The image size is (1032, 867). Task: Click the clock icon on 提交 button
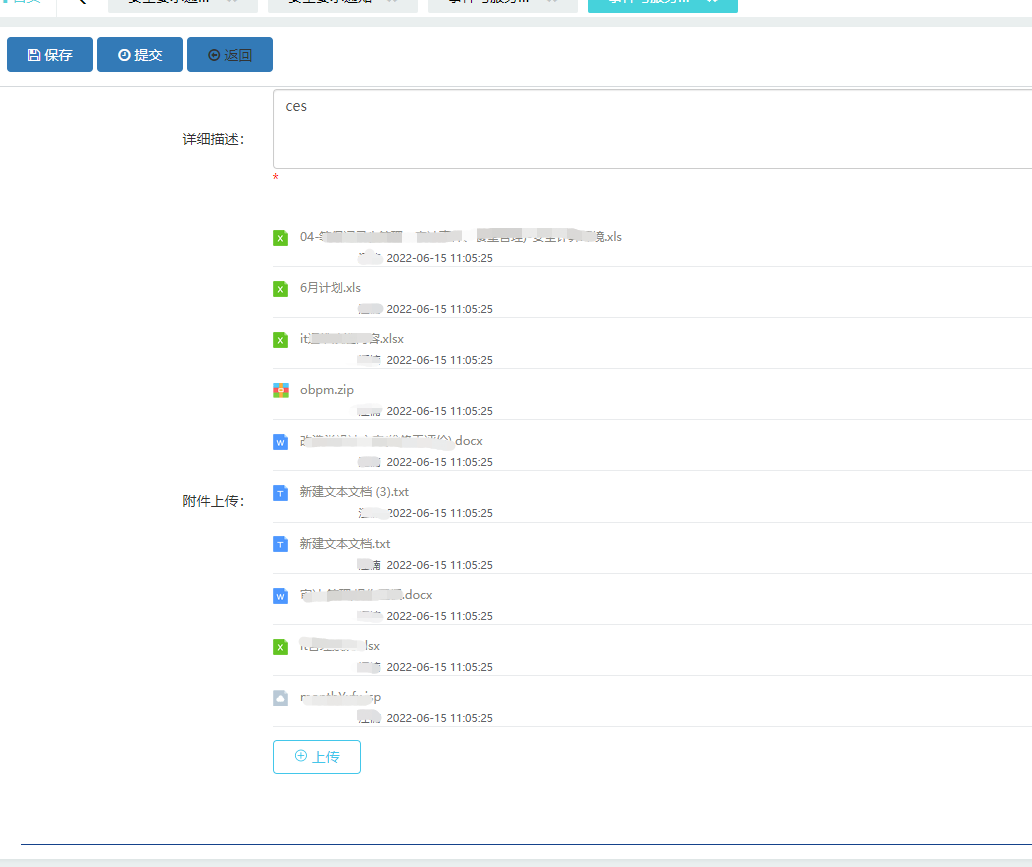pos(124,55)
